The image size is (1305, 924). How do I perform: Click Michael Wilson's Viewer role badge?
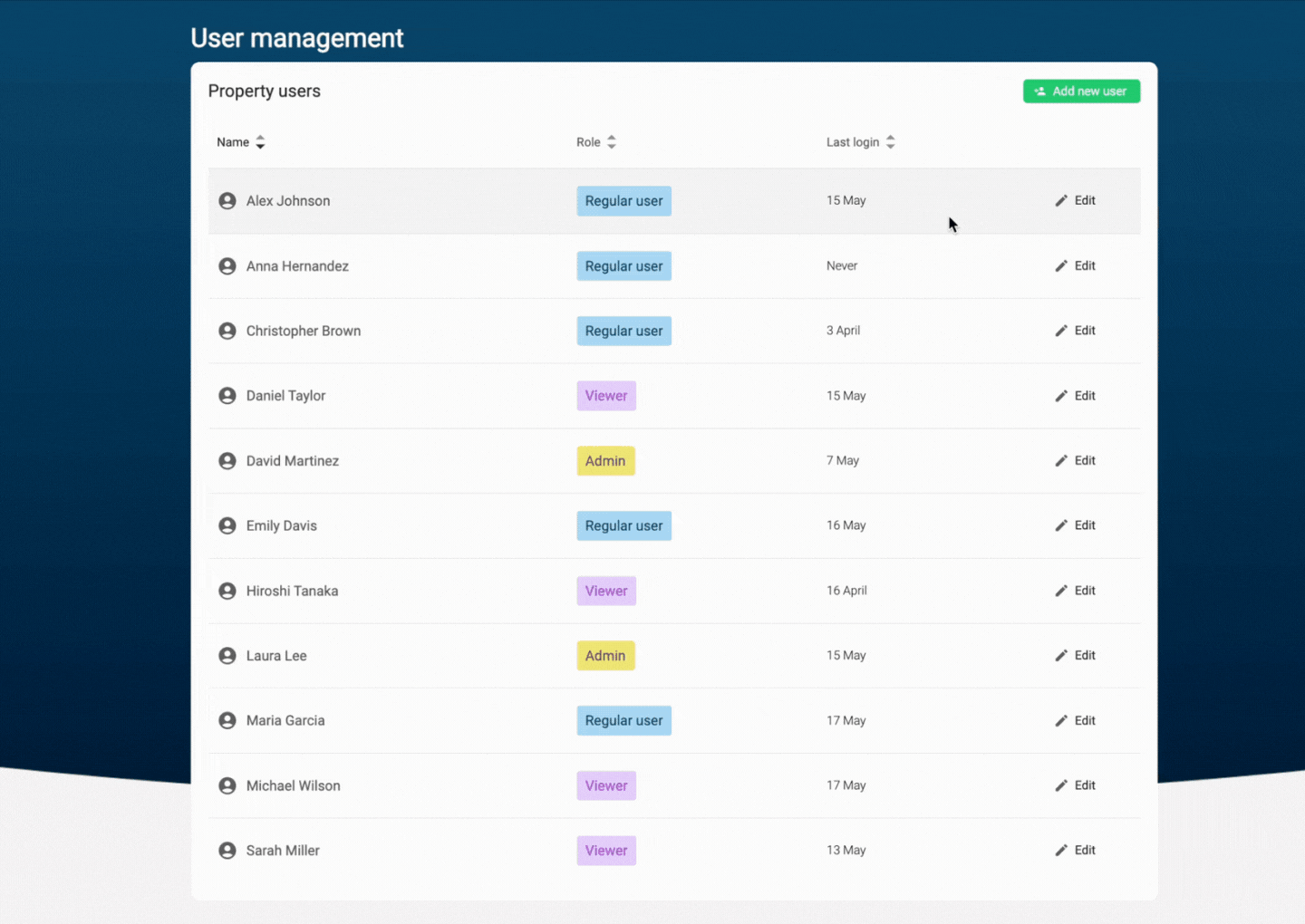[x=606, y=785]
